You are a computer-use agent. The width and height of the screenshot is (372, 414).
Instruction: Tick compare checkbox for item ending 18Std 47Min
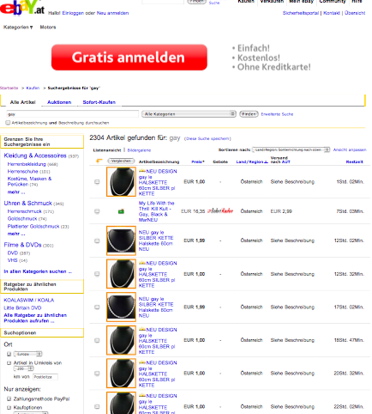pos(97,340)
